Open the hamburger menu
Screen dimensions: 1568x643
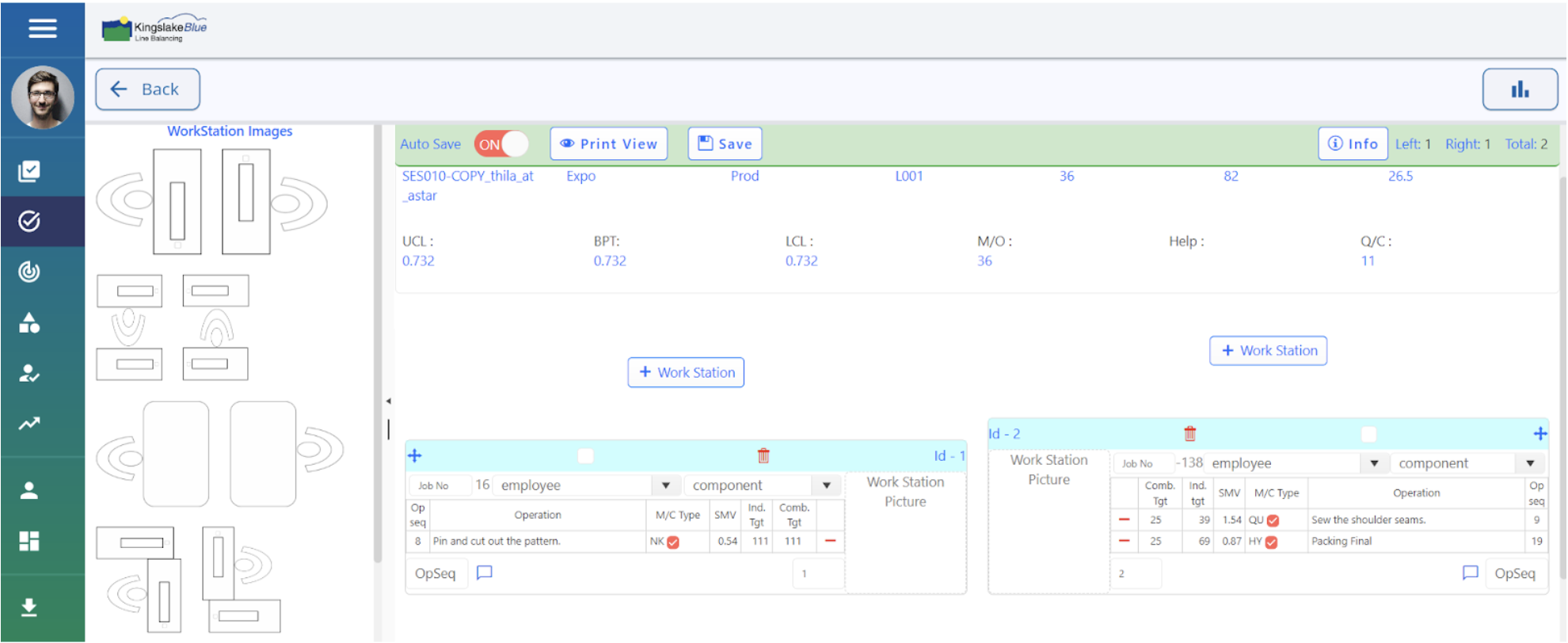43,29
